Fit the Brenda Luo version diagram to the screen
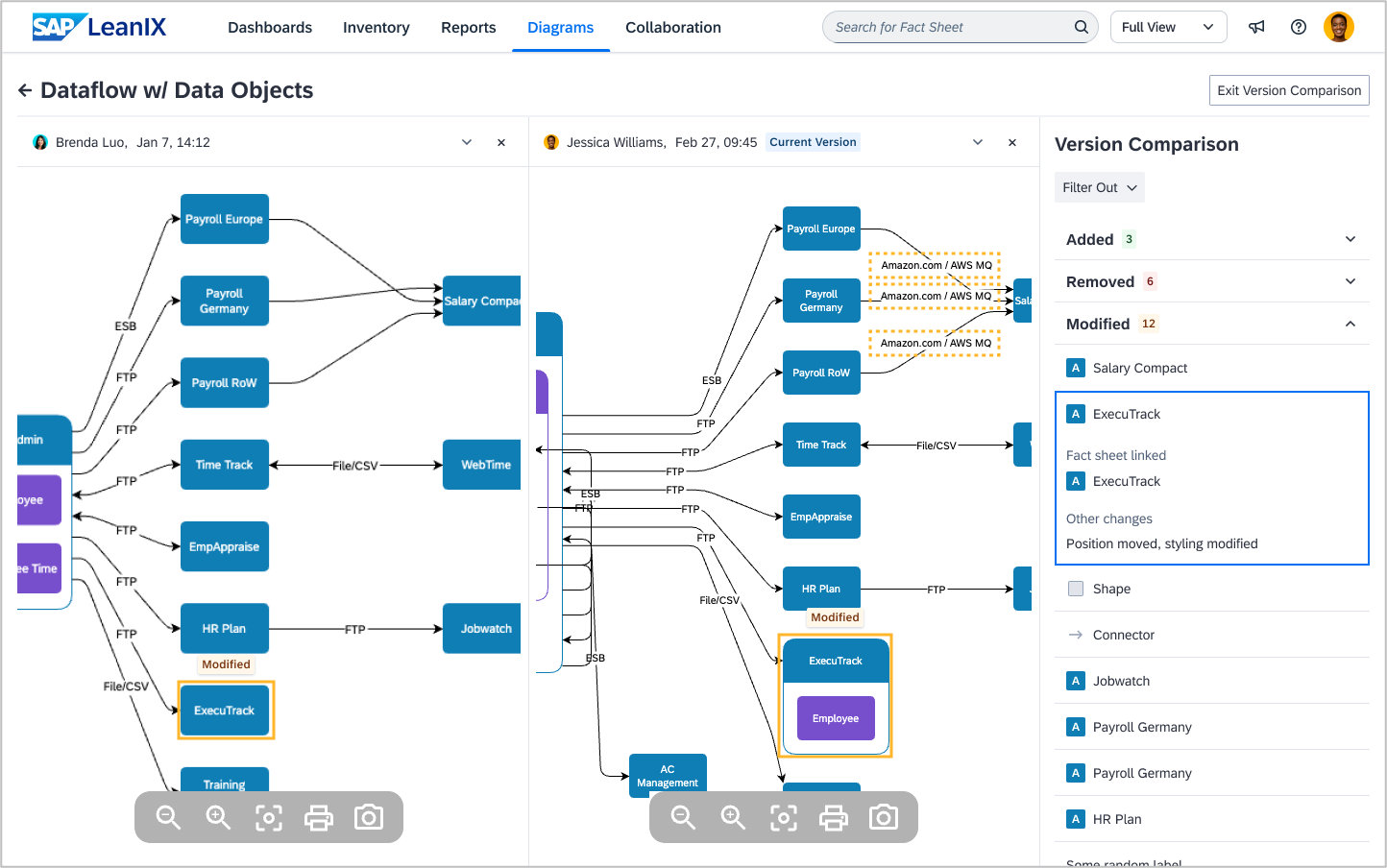Image resolution: width=1387 pixels, height=868 pixels. point(269,817)
